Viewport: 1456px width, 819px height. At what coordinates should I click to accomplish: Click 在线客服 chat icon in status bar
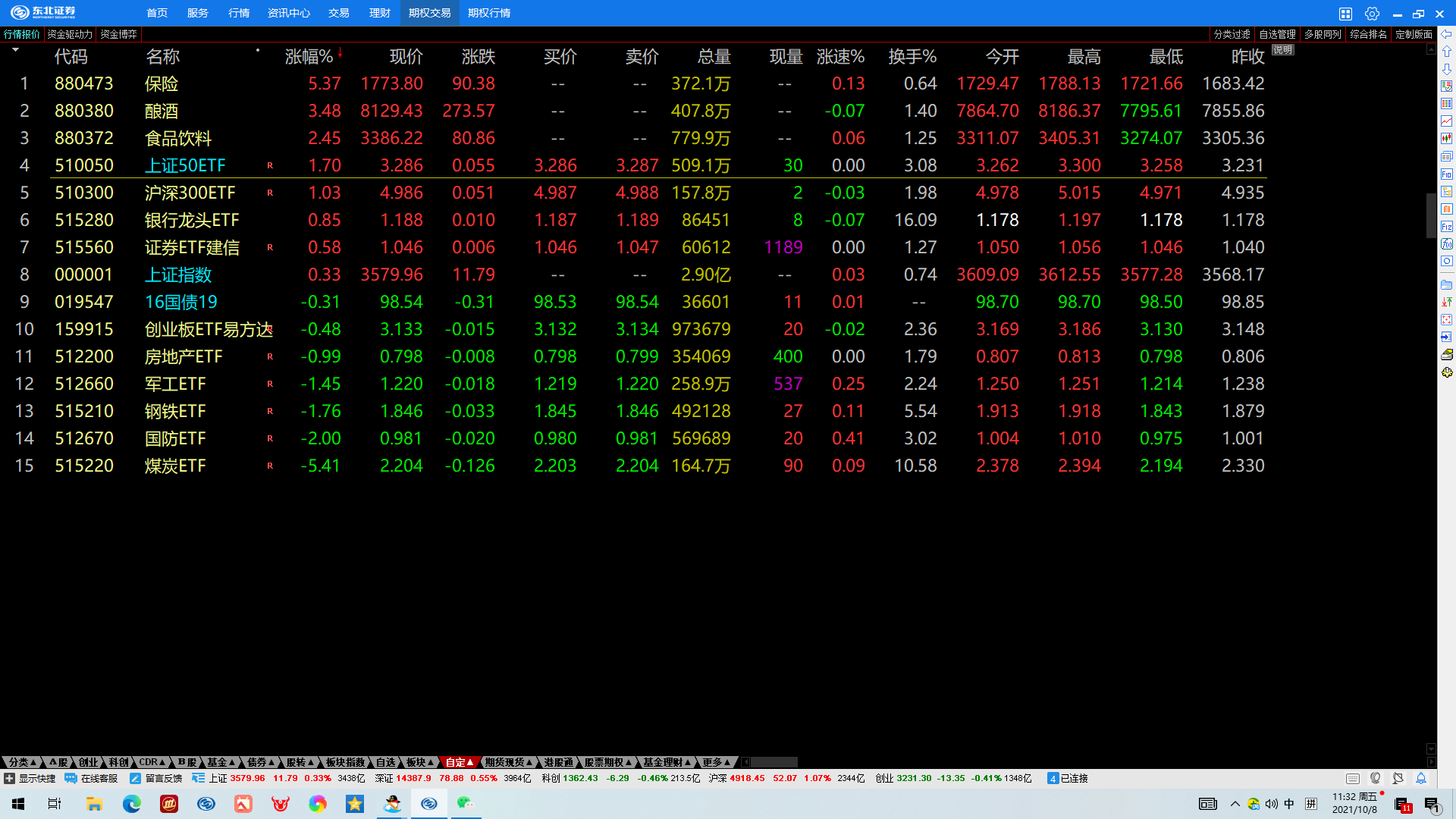point(71,778)
